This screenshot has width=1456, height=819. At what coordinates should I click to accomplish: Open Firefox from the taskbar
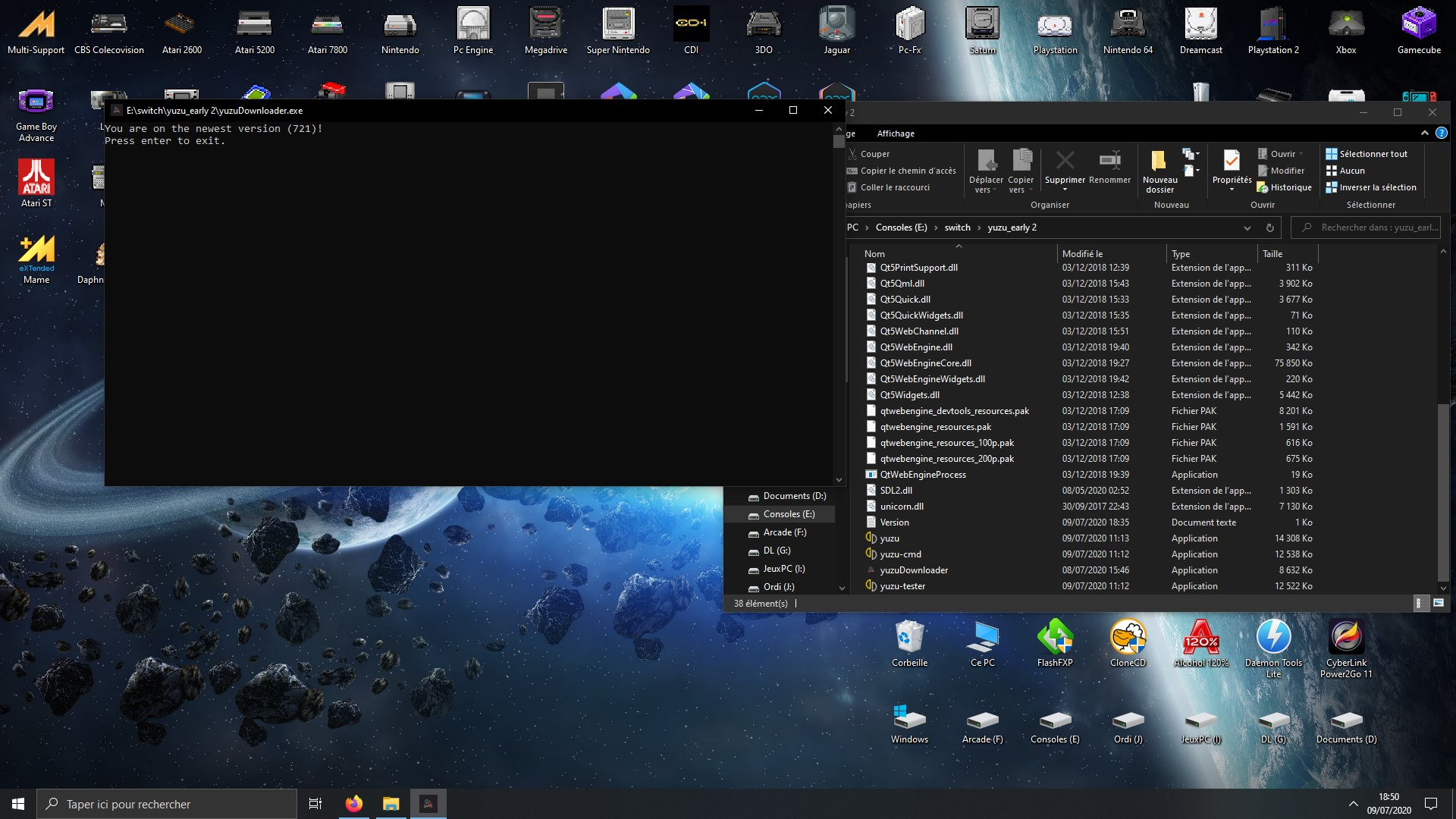353,804
